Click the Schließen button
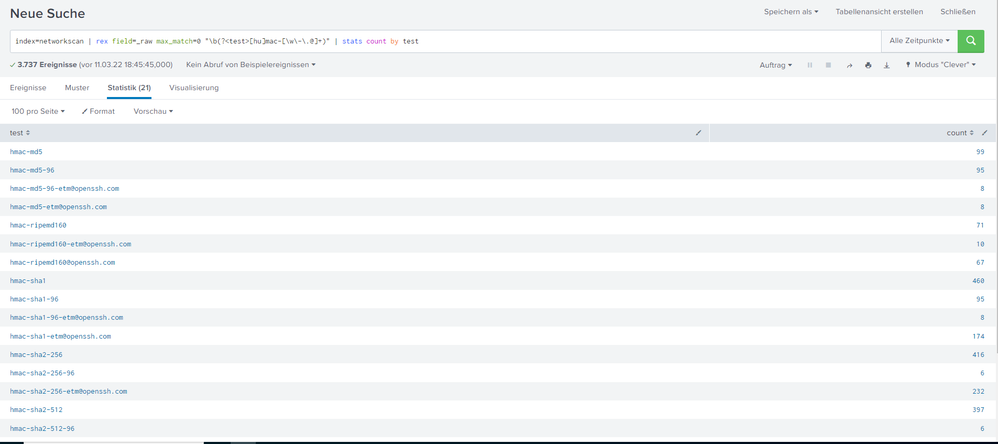 (x=958, y=12)
